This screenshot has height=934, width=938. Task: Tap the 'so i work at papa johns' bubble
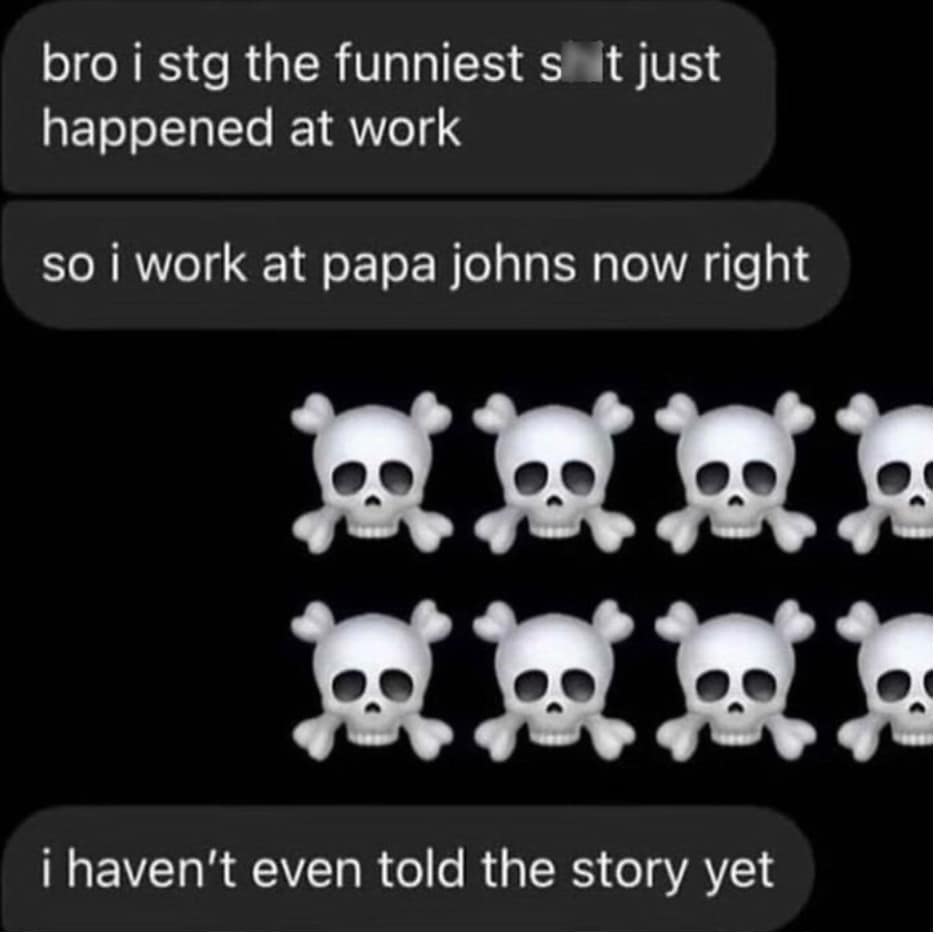click(x=426, y=266)
